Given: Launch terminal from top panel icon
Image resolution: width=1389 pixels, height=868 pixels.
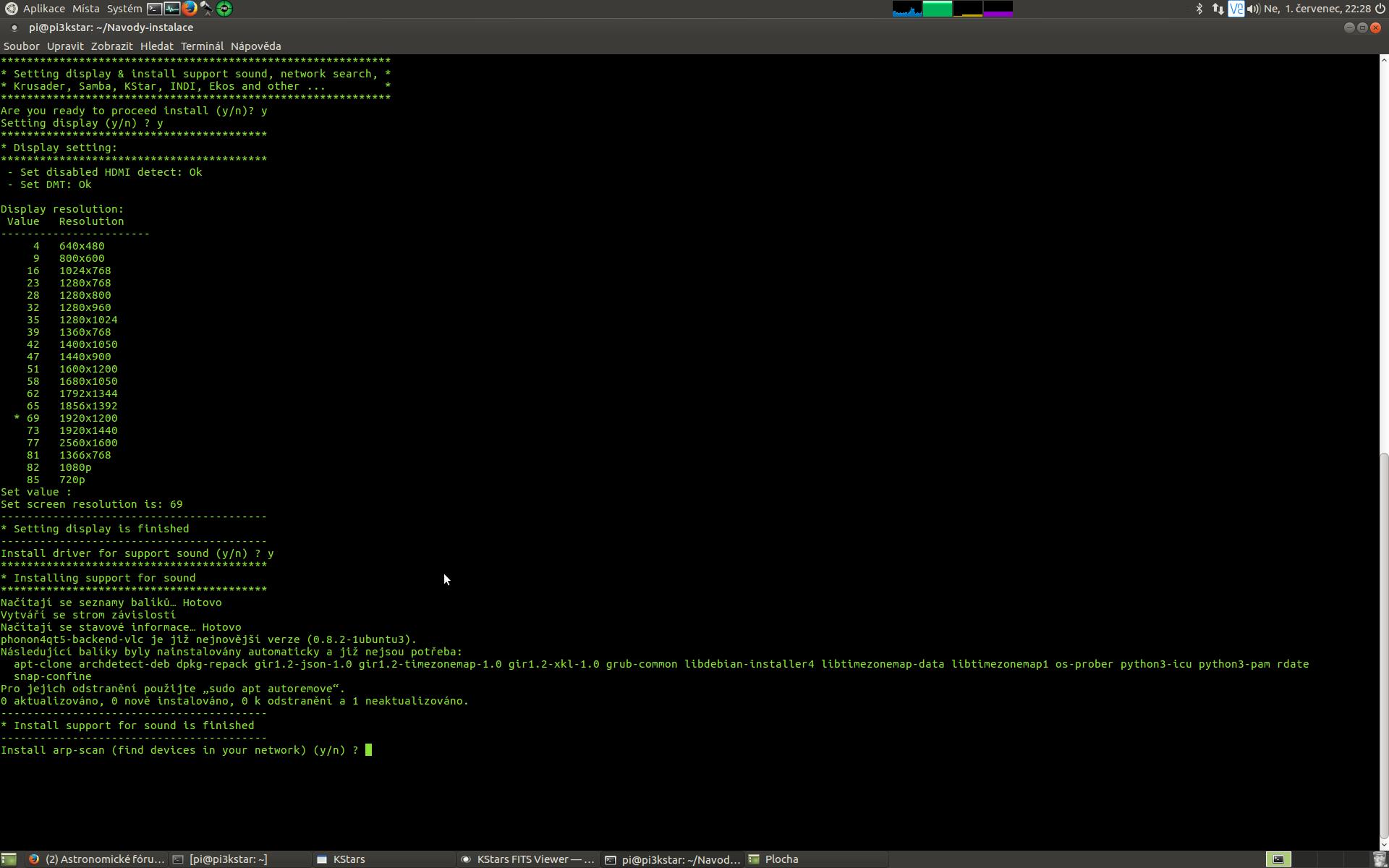Looking at the screenshot, I should (155, 9).
